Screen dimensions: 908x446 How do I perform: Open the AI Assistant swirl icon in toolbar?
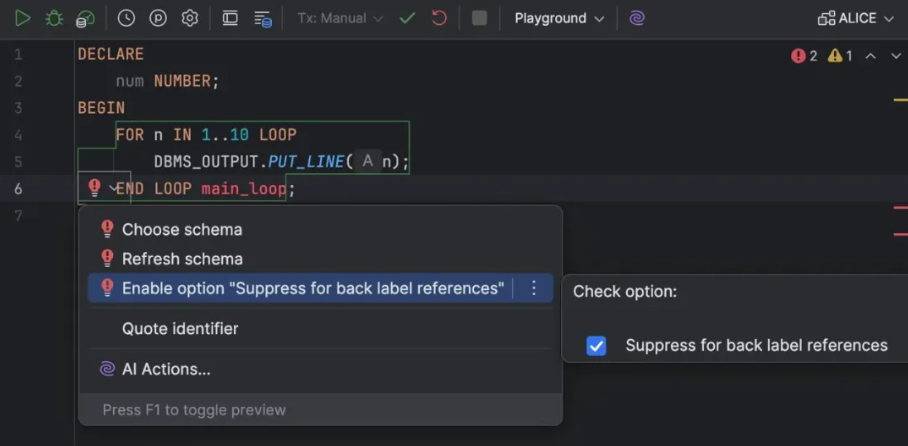[x=637, y=18]
